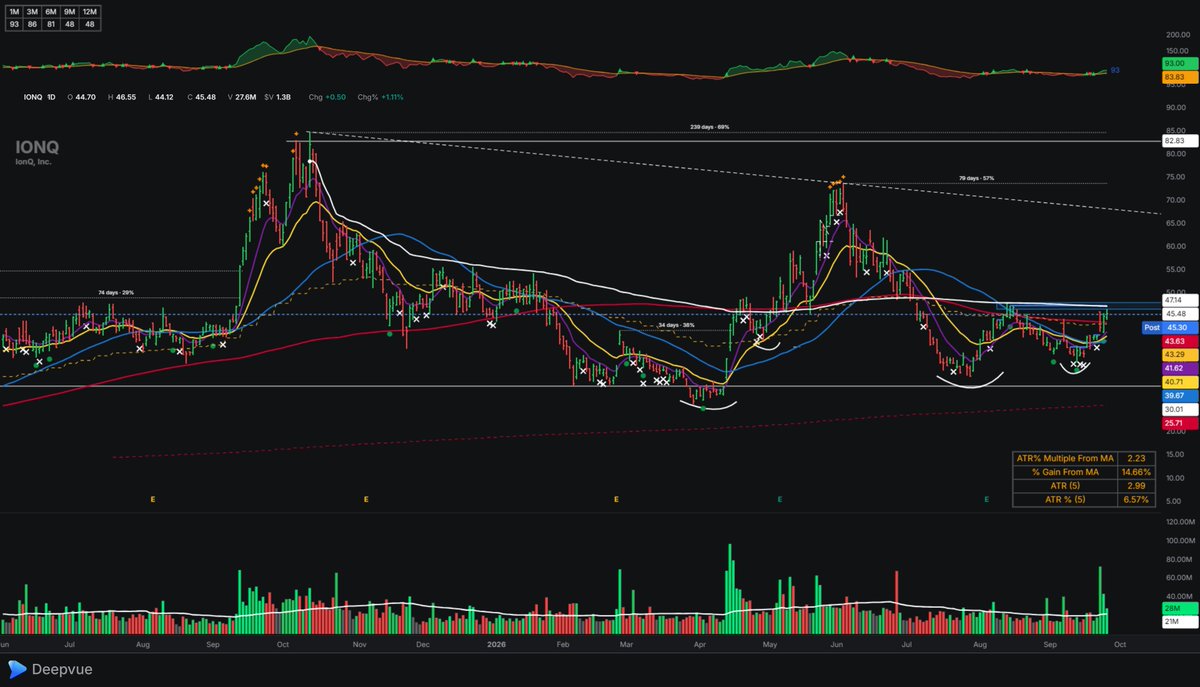Select the 74 days · 29% measurement label
Viewport: 1200px width, 687px height.
(x=116, y=292)
